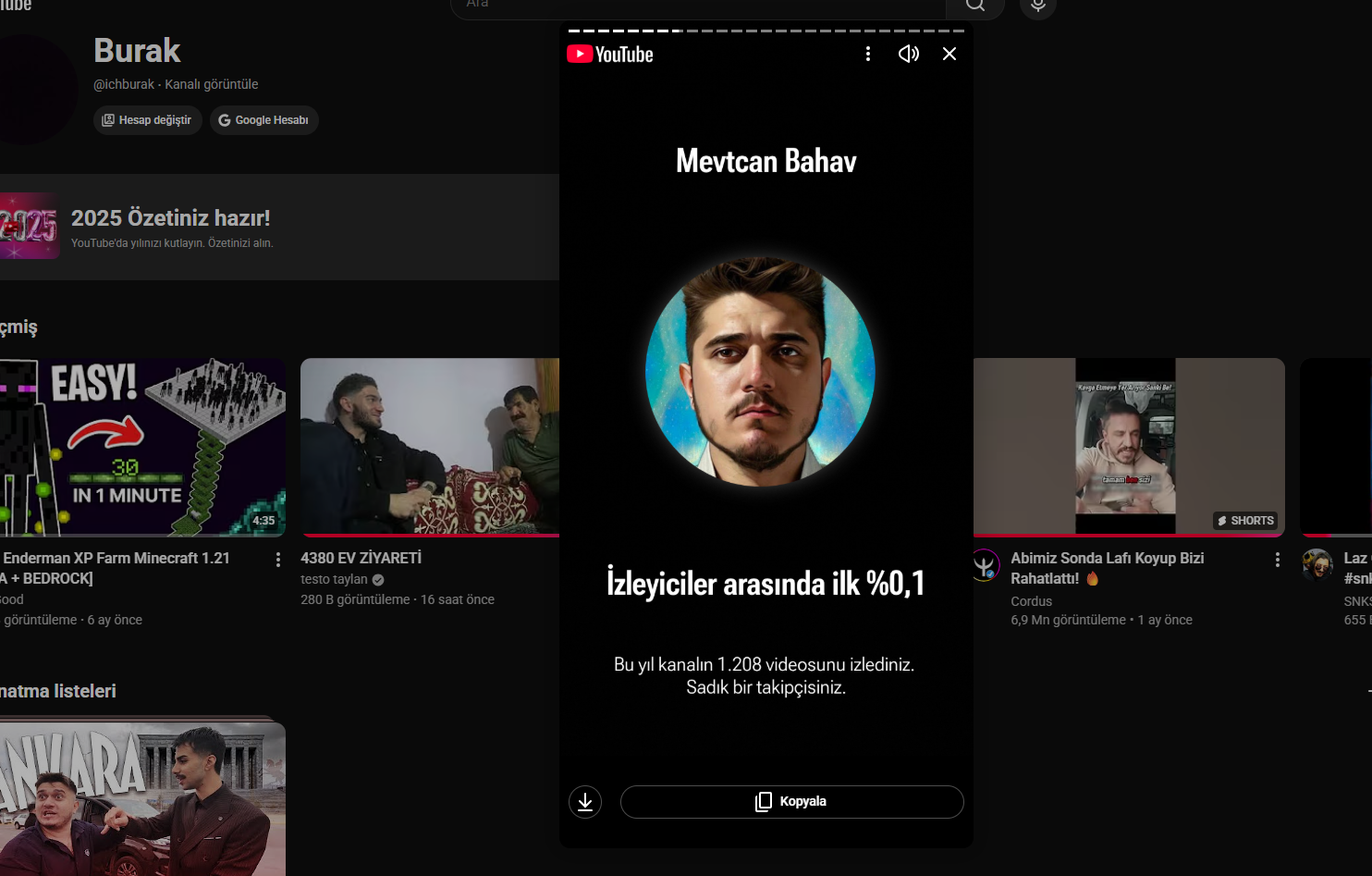Screen dimensions: 1372x876
Task: Click the verified badge next to testo taylan
Action: [x=378, y=580]
